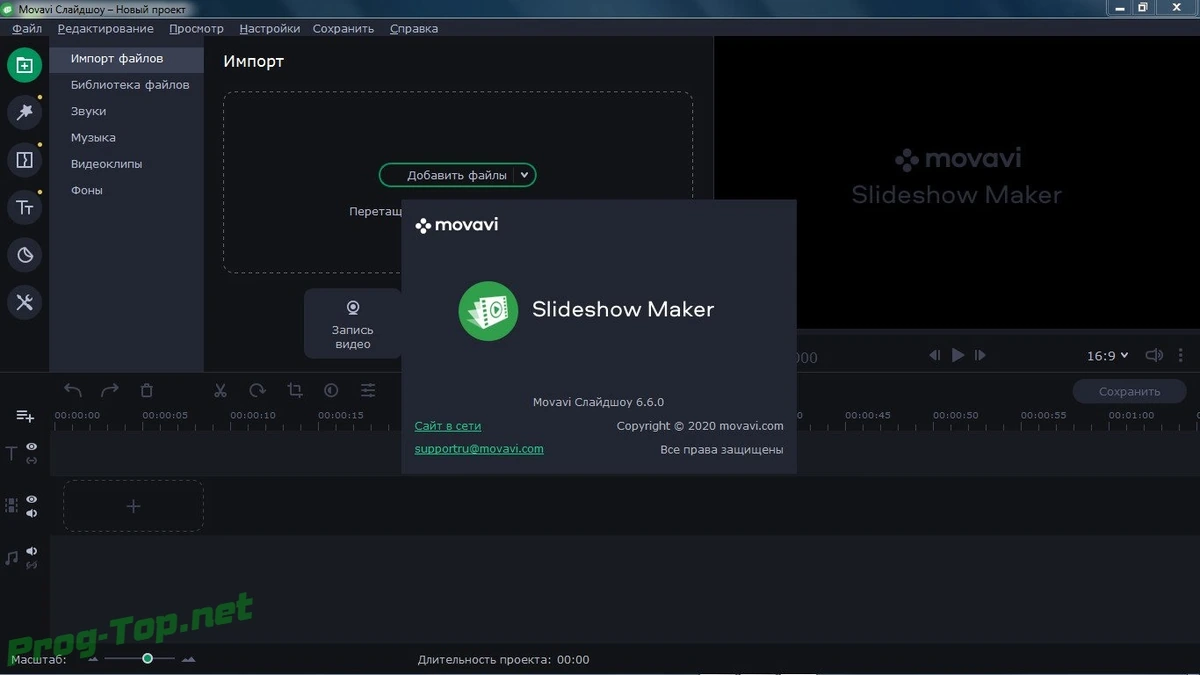The height and width of the screenshot is (675, 1200).
Task: Add a new track to timeline
Action: (25, 416)
